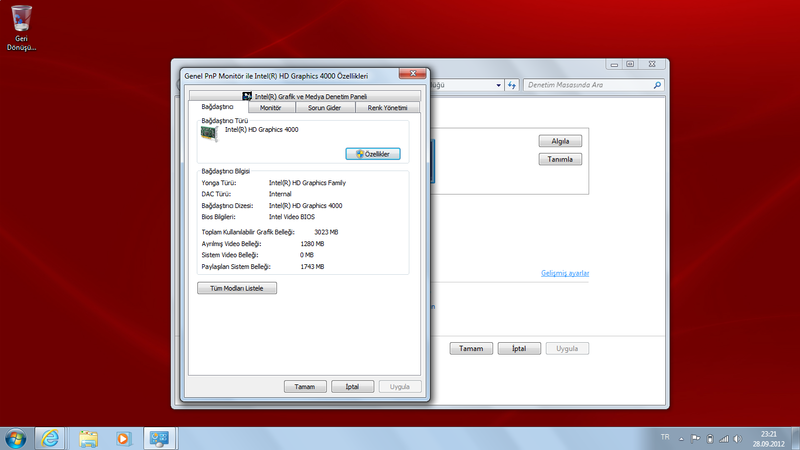
Task: Click the power battery tray icon
Action: [710, 438]
